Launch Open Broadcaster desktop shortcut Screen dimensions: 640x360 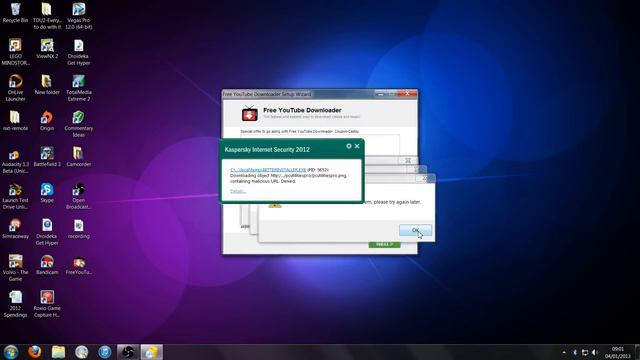79,196
